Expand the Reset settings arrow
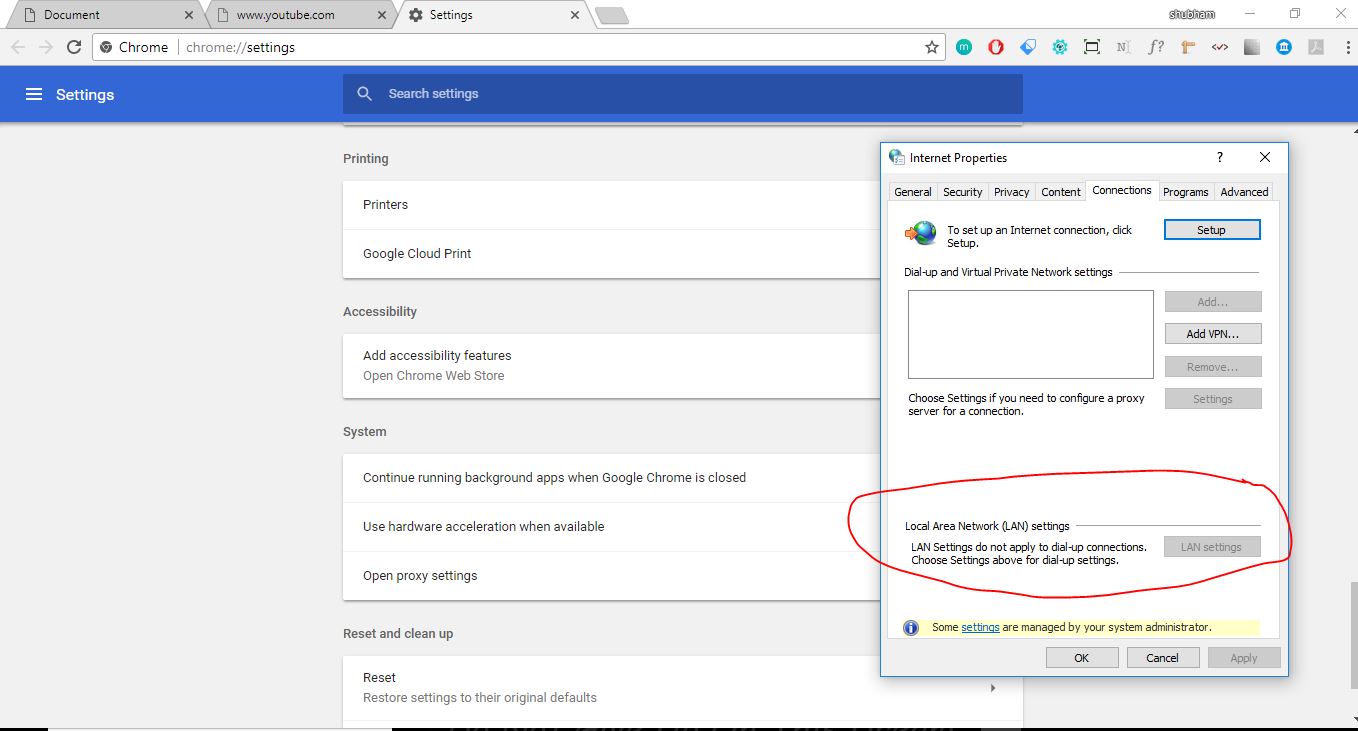1358x731 pixels. click(x=993, y=688)
